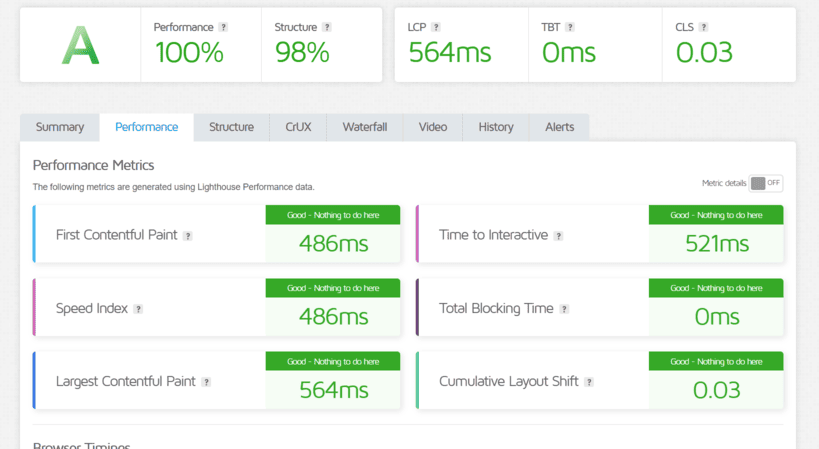Image resolution: width=819 pixels, height=449 pixels.
Task: Click the 100% Performance score
Action: [x=189, y=53]
